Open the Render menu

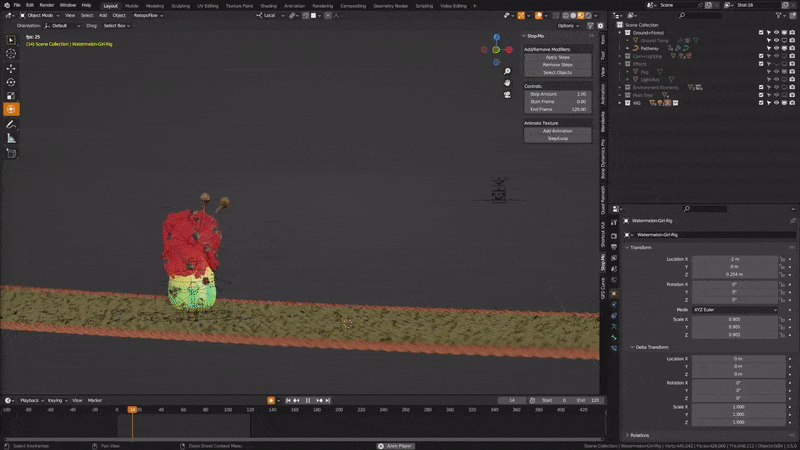(46, 5)
